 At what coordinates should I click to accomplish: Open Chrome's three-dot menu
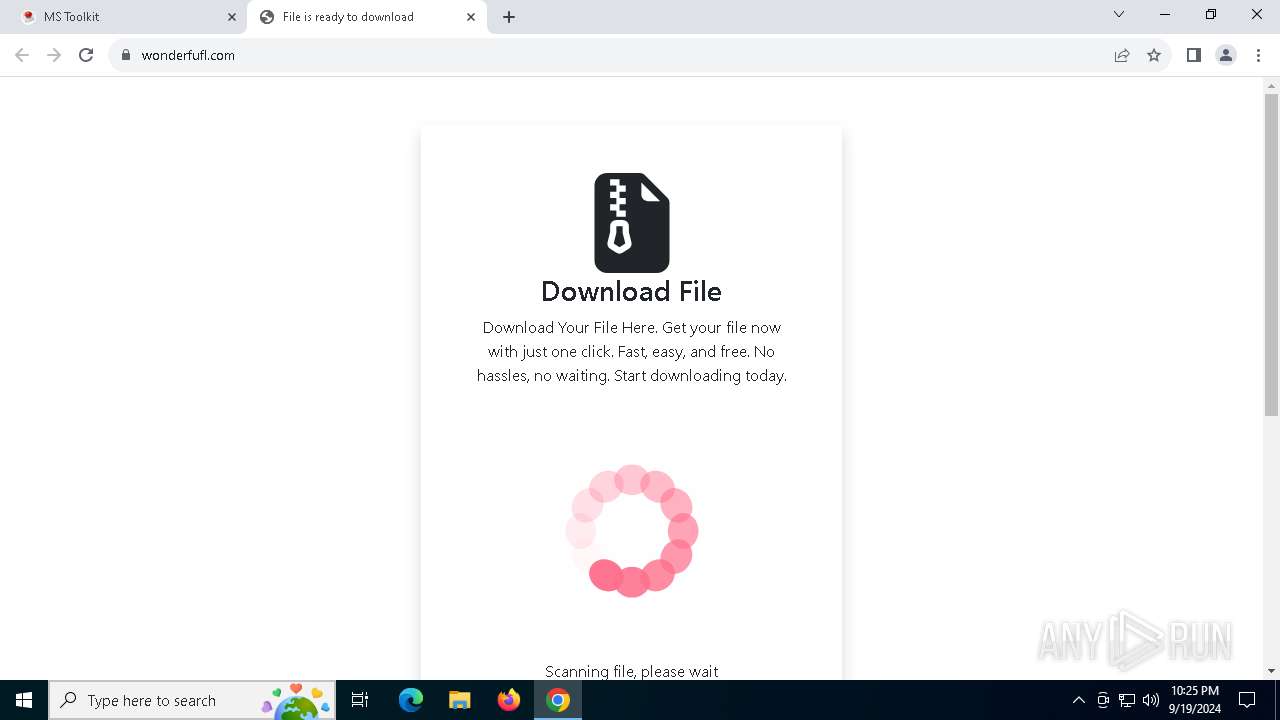(x=1258, y=55)
